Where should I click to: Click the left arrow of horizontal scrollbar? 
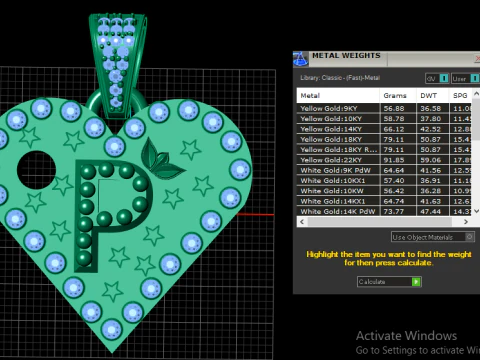pyautogui.click(x=302, y=222)
